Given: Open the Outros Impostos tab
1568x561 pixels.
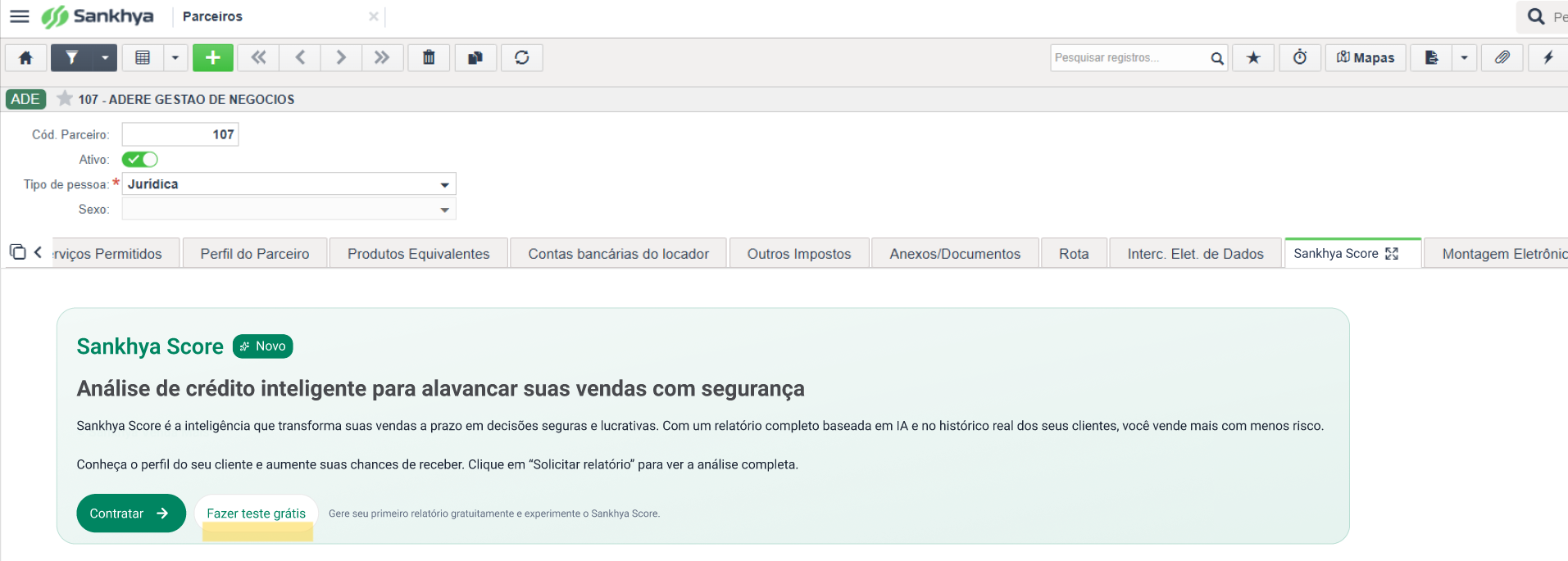Looking at the screenshot, I should click(799, 254).
